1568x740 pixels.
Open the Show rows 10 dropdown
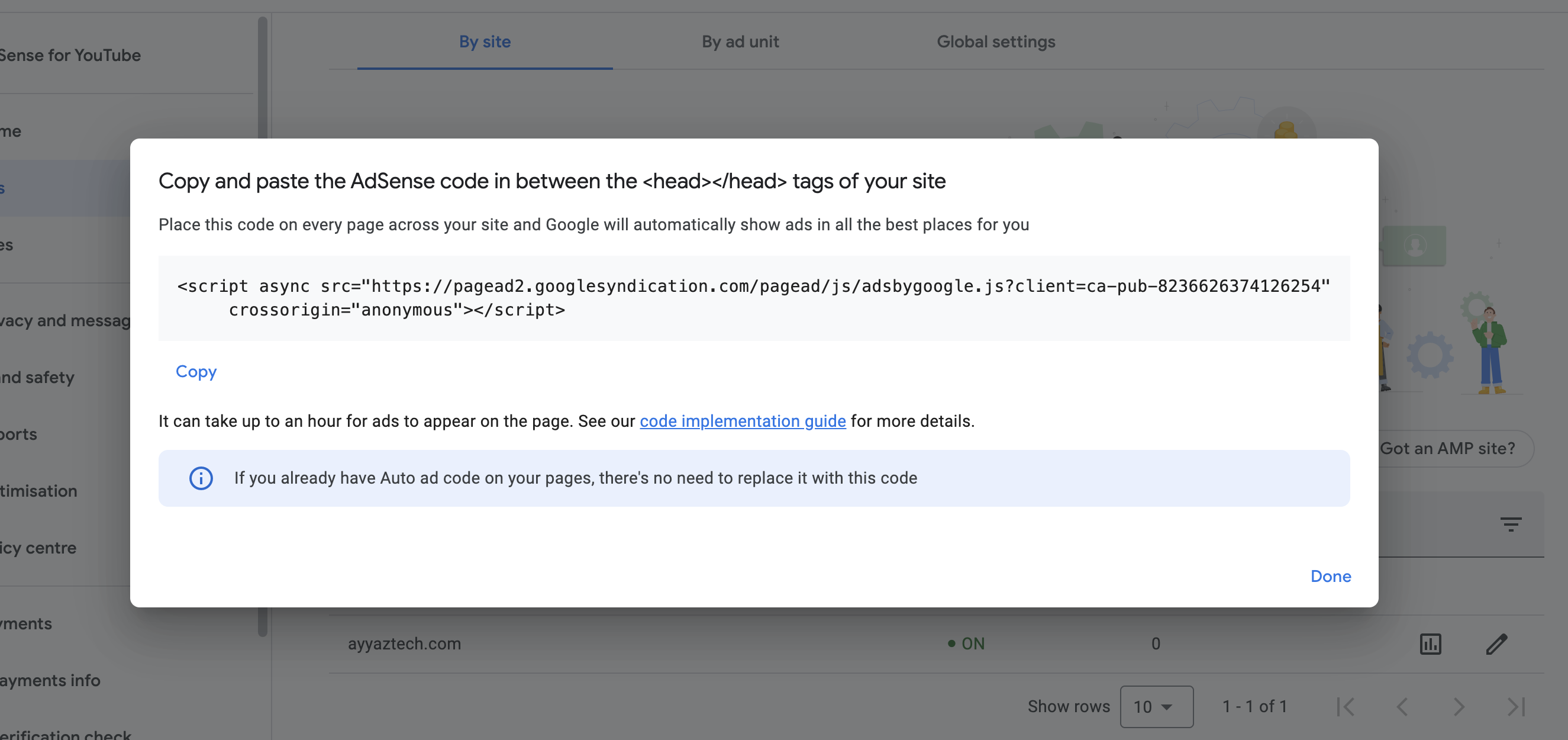pyautogui.click(x=1156, y=706)
